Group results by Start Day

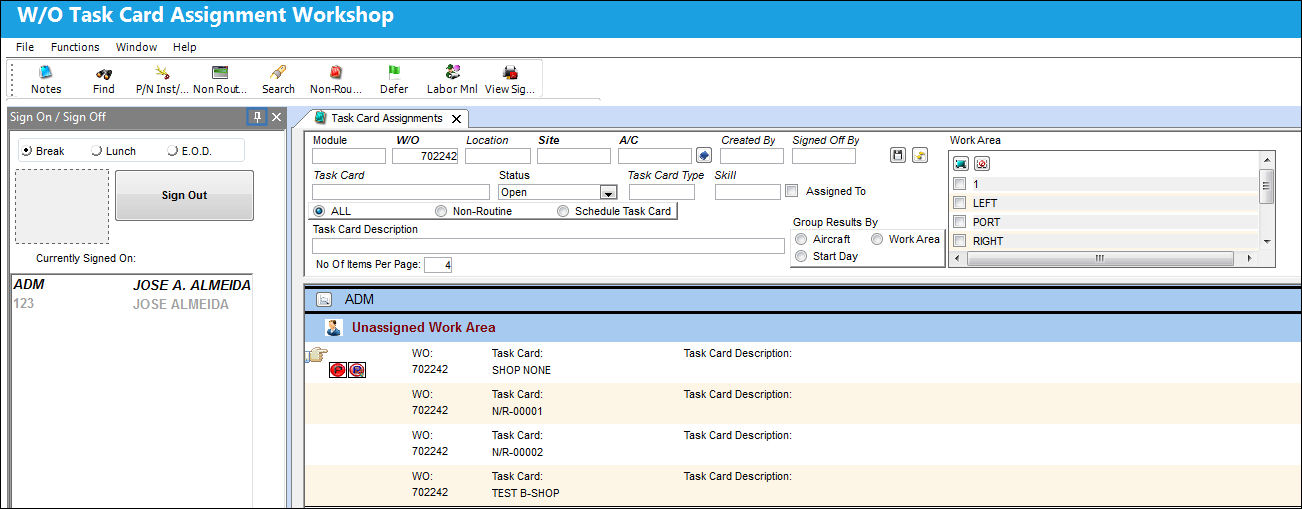click(x=801, y=256)
